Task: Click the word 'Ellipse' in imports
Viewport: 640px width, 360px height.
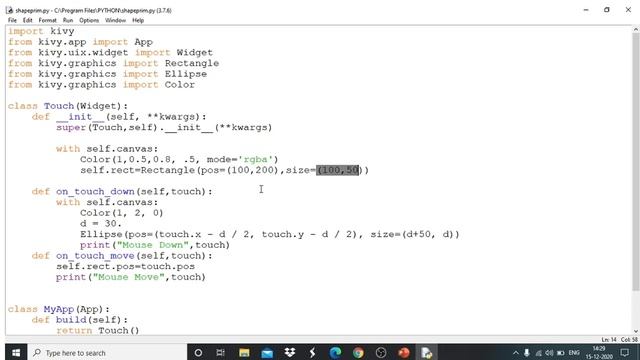Action: (x=186, y=74)
